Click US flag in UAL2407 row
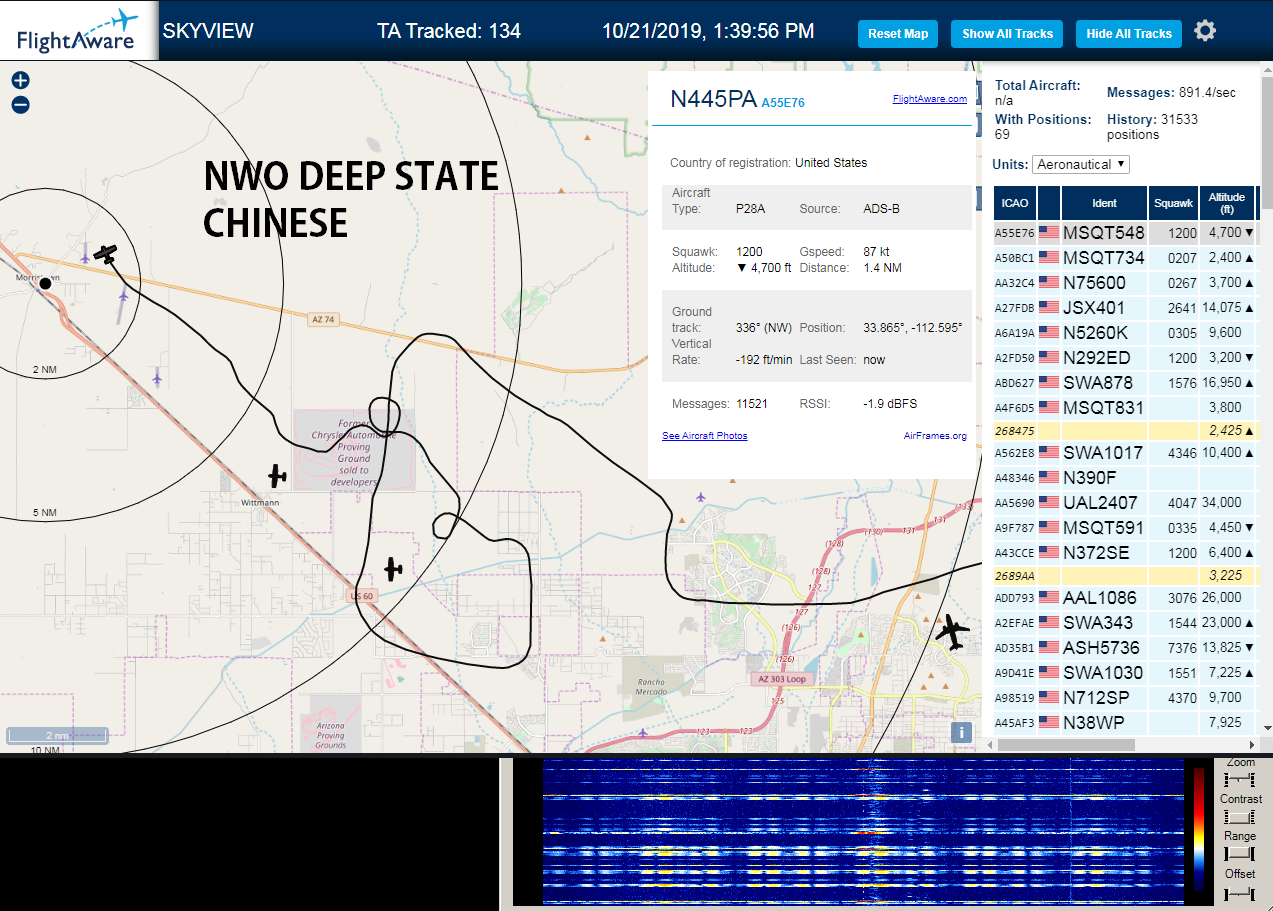The image size is (1273, 911). 1049,503
